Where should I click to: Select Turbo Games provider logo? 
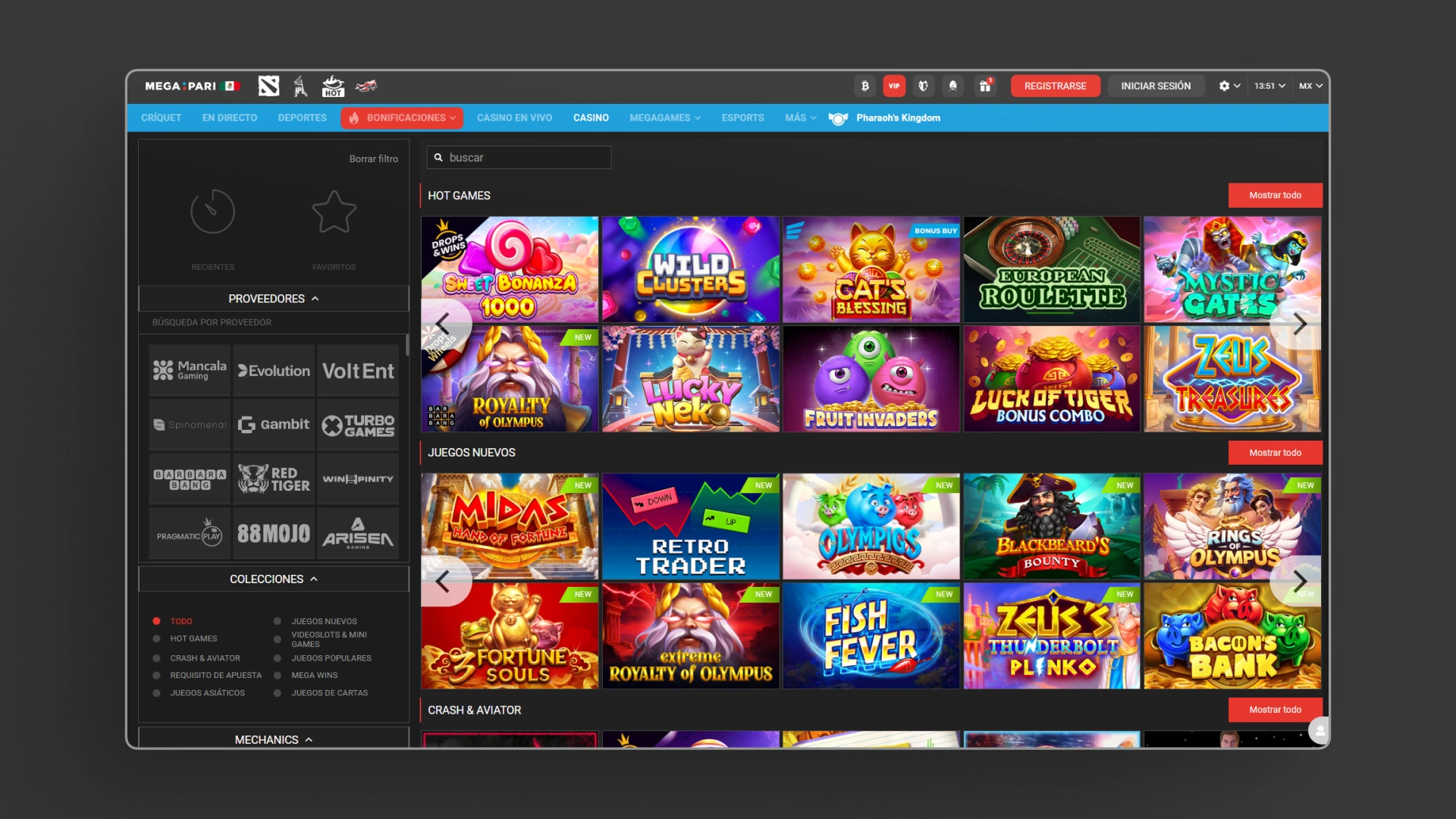pos(358,425)
